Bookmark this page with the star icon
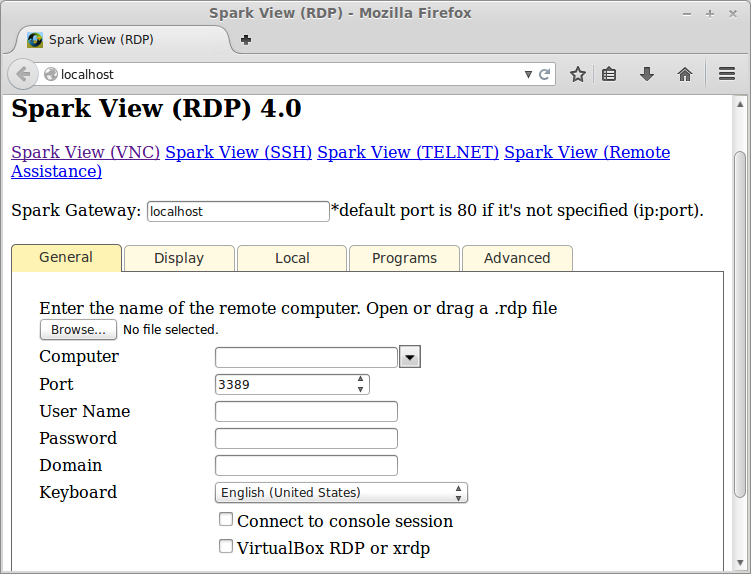Viewport: 751px width, 574px height. tap(578, 74)
